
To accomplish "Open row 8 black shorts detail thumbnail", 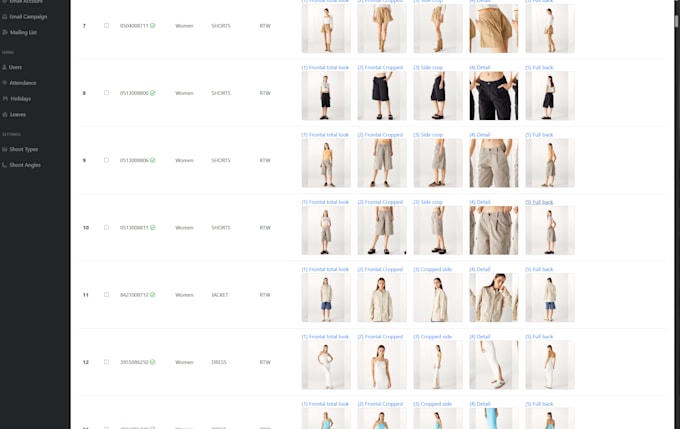I will pos(494,96).
